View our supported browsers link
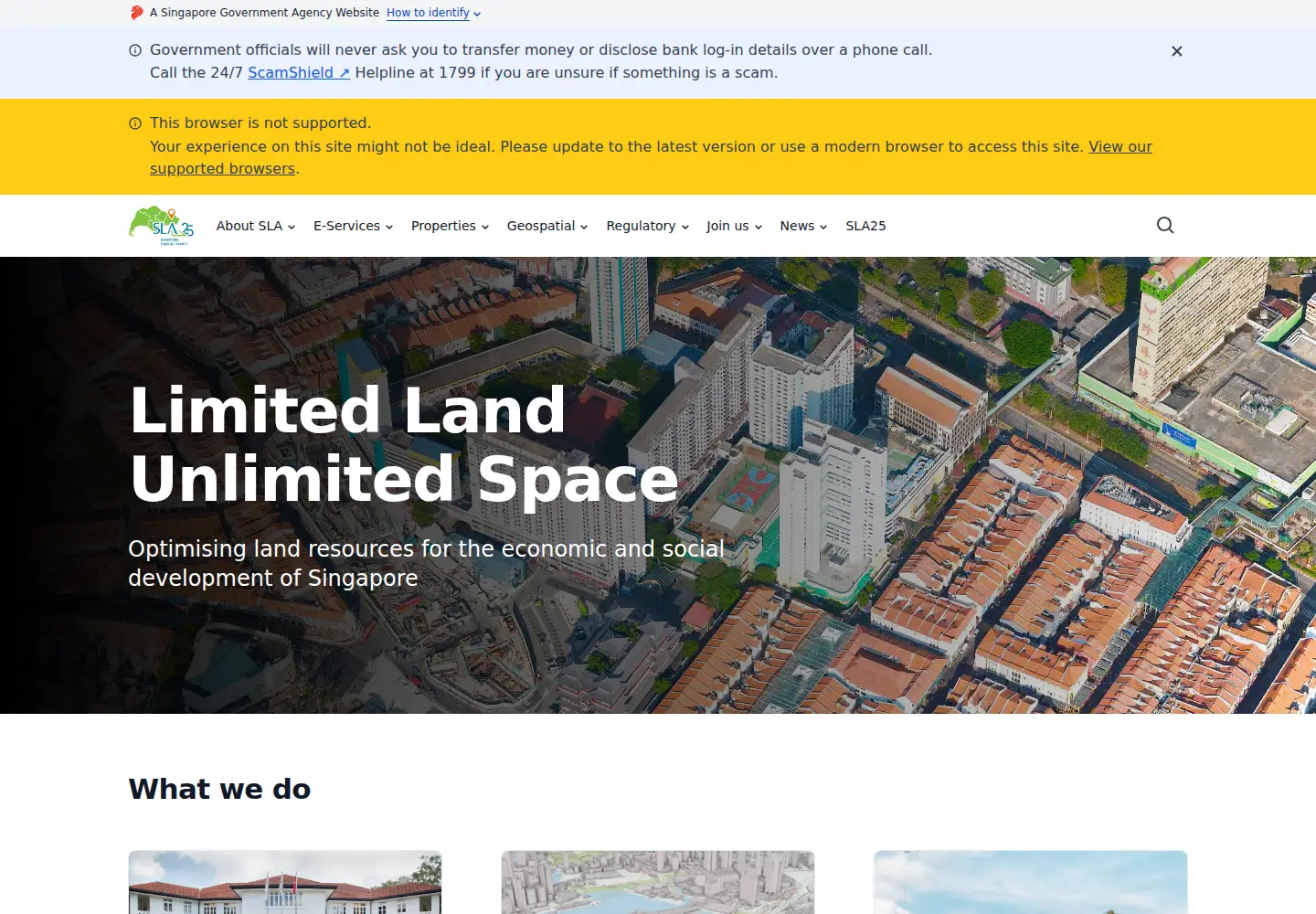Viewport: 1316px width, 914px height. pos(651,157)
